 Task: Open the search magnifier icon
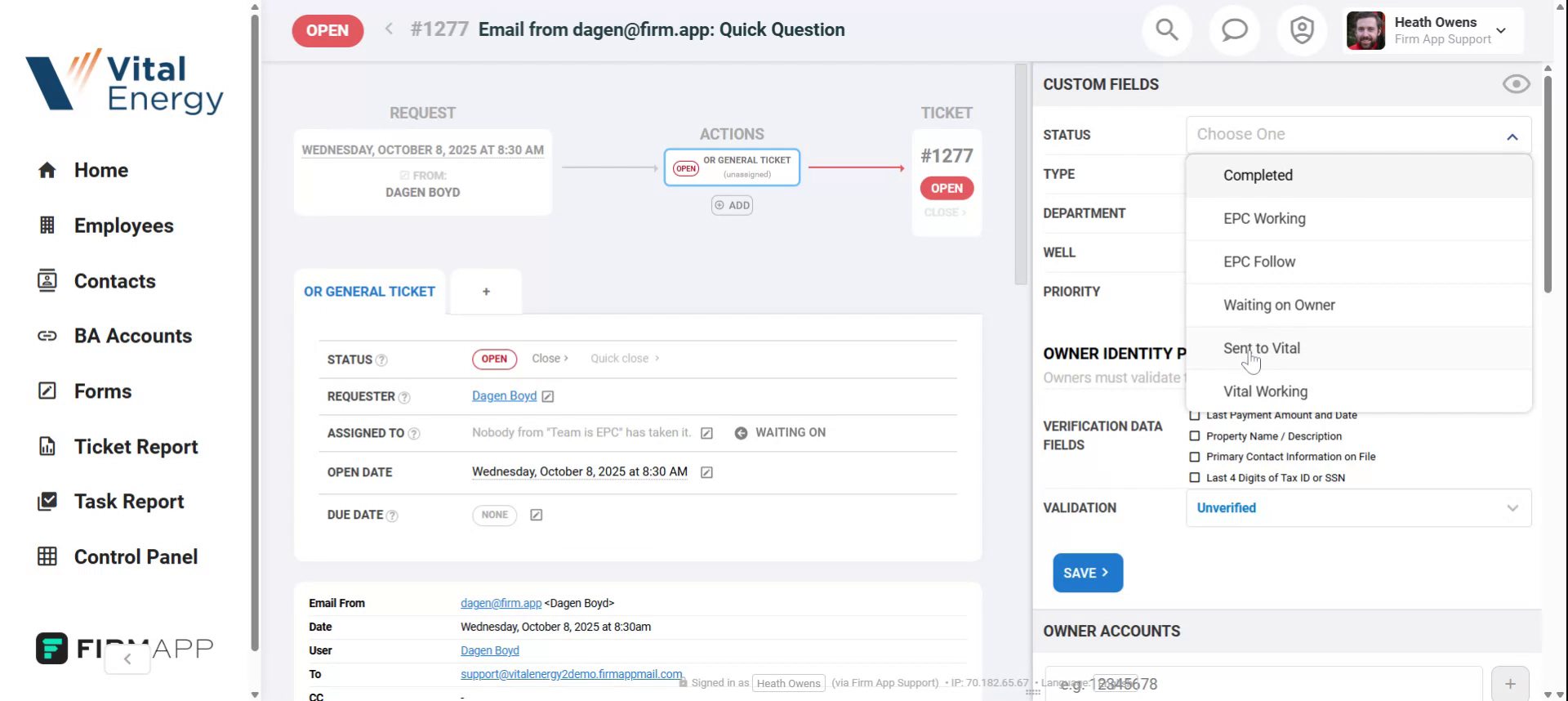(x=1167, y=30)
